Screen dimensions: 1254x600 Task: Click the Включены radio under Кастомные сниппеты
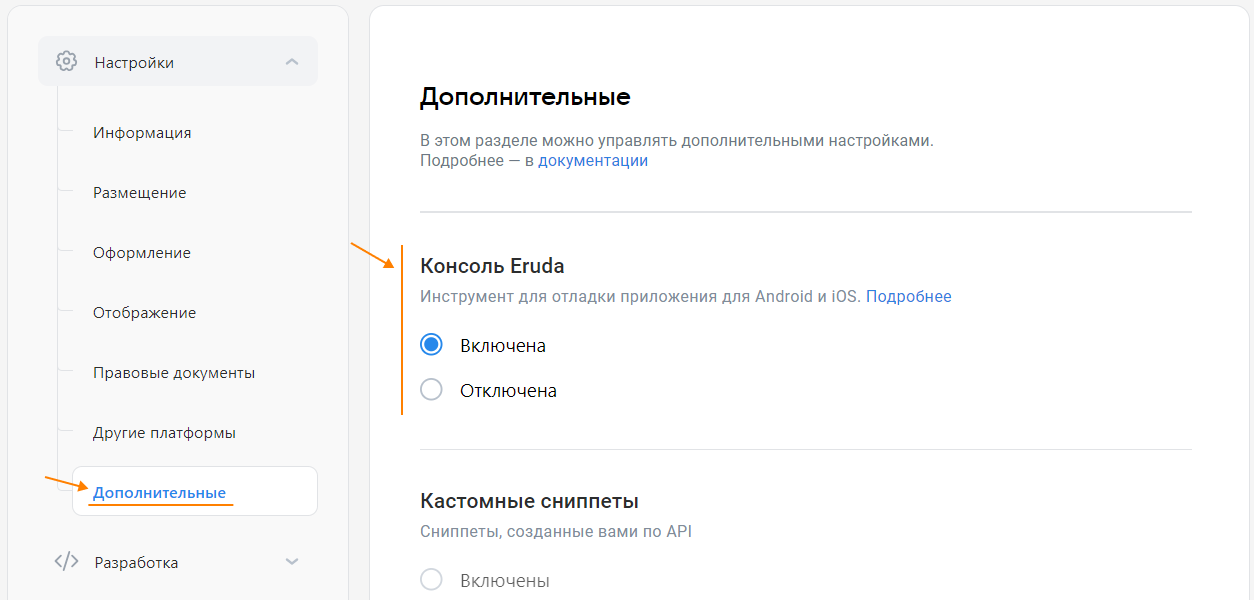click(x=431, y=578)
